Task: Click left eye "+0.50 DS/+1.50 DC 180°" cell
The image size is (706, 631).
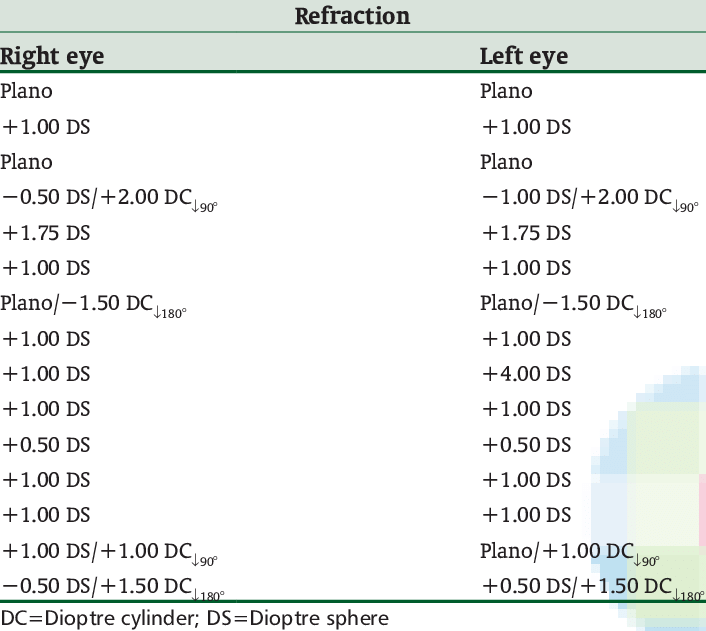Action: (593, 589)
